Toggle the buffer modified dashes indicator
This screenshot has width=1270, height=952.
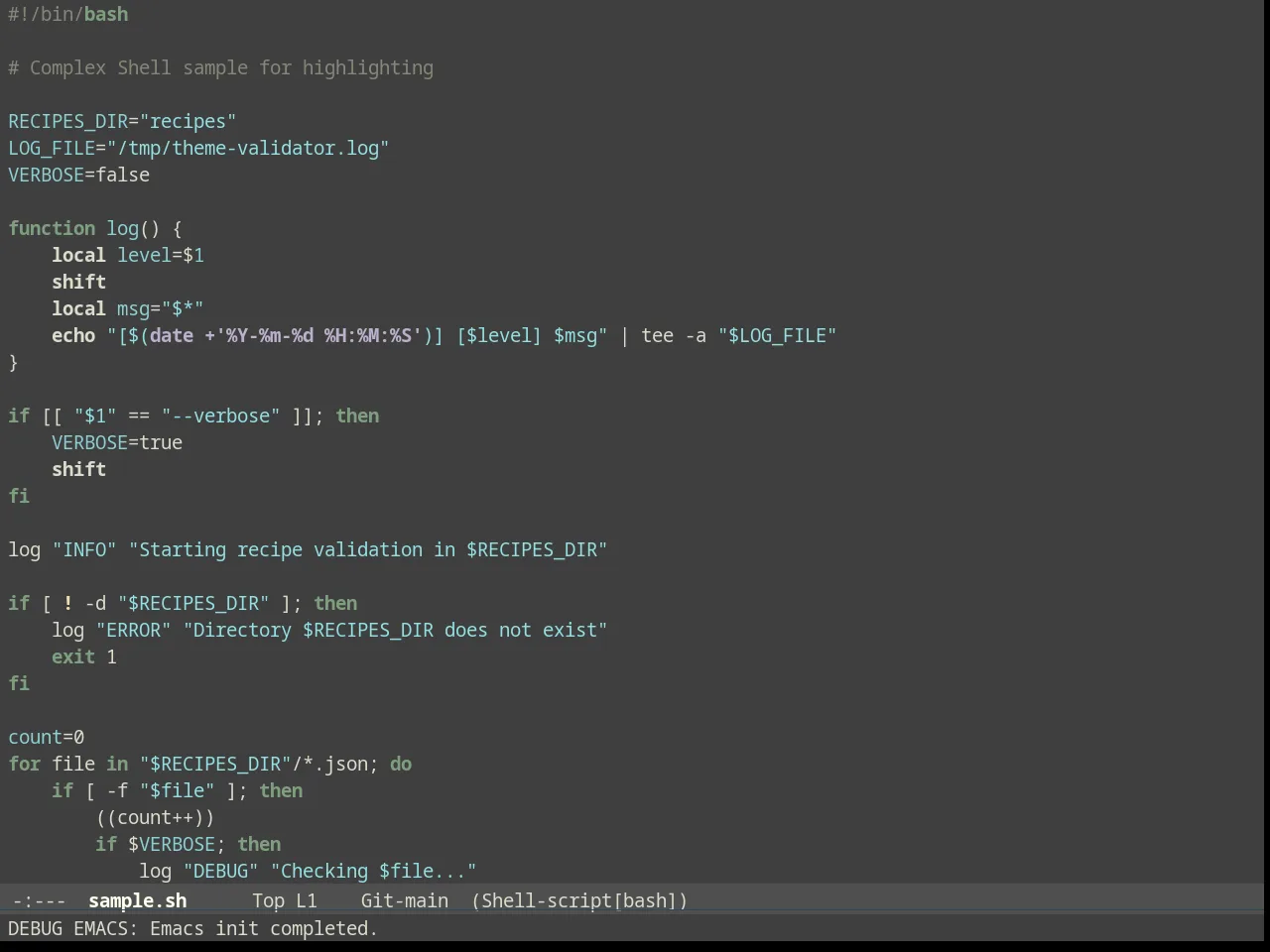pos(40,900)
